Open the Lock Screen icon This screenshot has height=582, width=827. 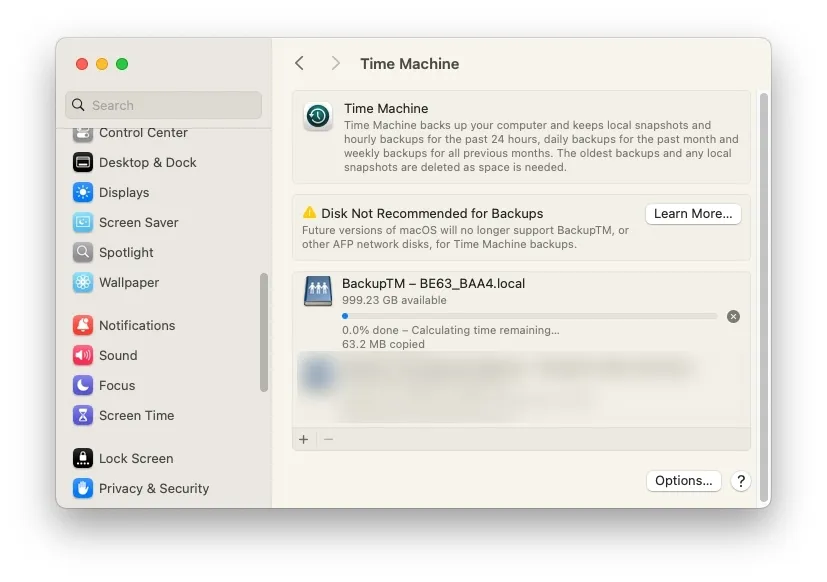(83, 459)
